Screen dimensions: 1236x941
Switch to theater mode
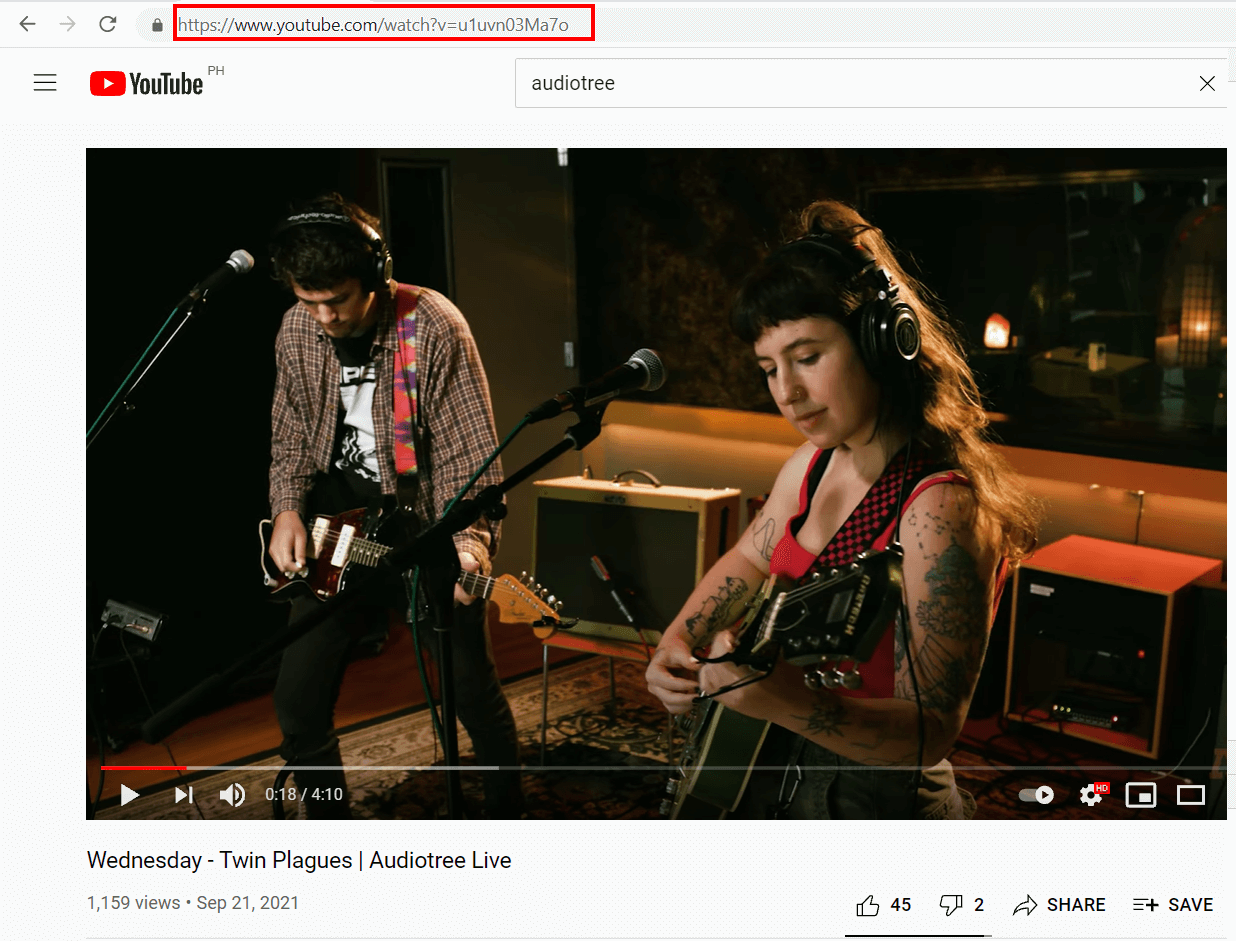click(x=1191, y=795)
